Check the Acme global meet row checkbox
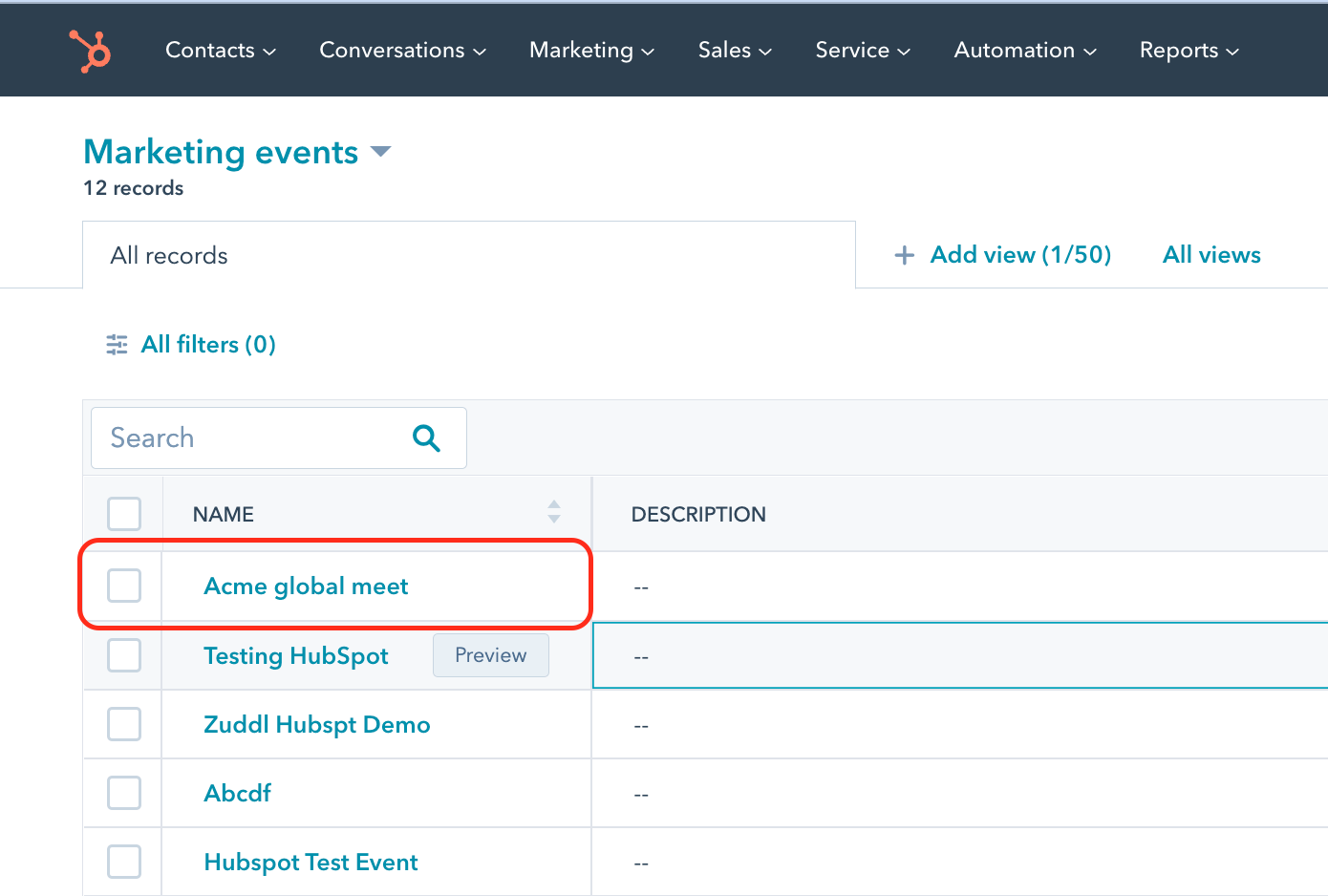Screen dimensions: 1328x896 click(x=124, y=586)
